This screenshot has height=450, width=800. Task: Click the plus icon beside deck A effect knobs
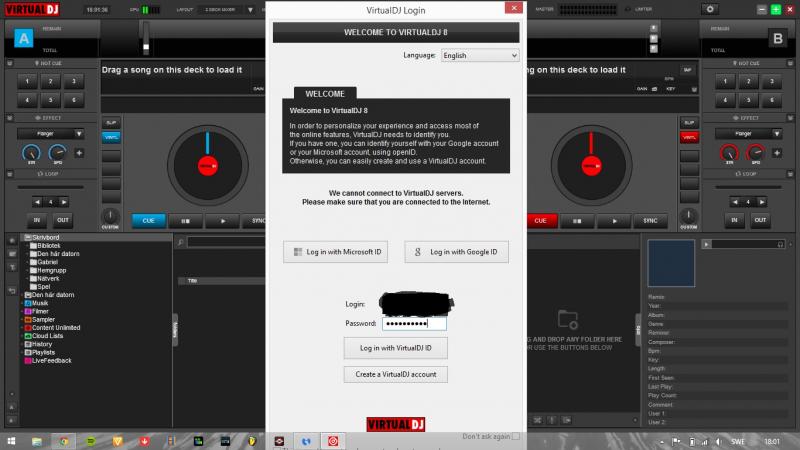79,153
